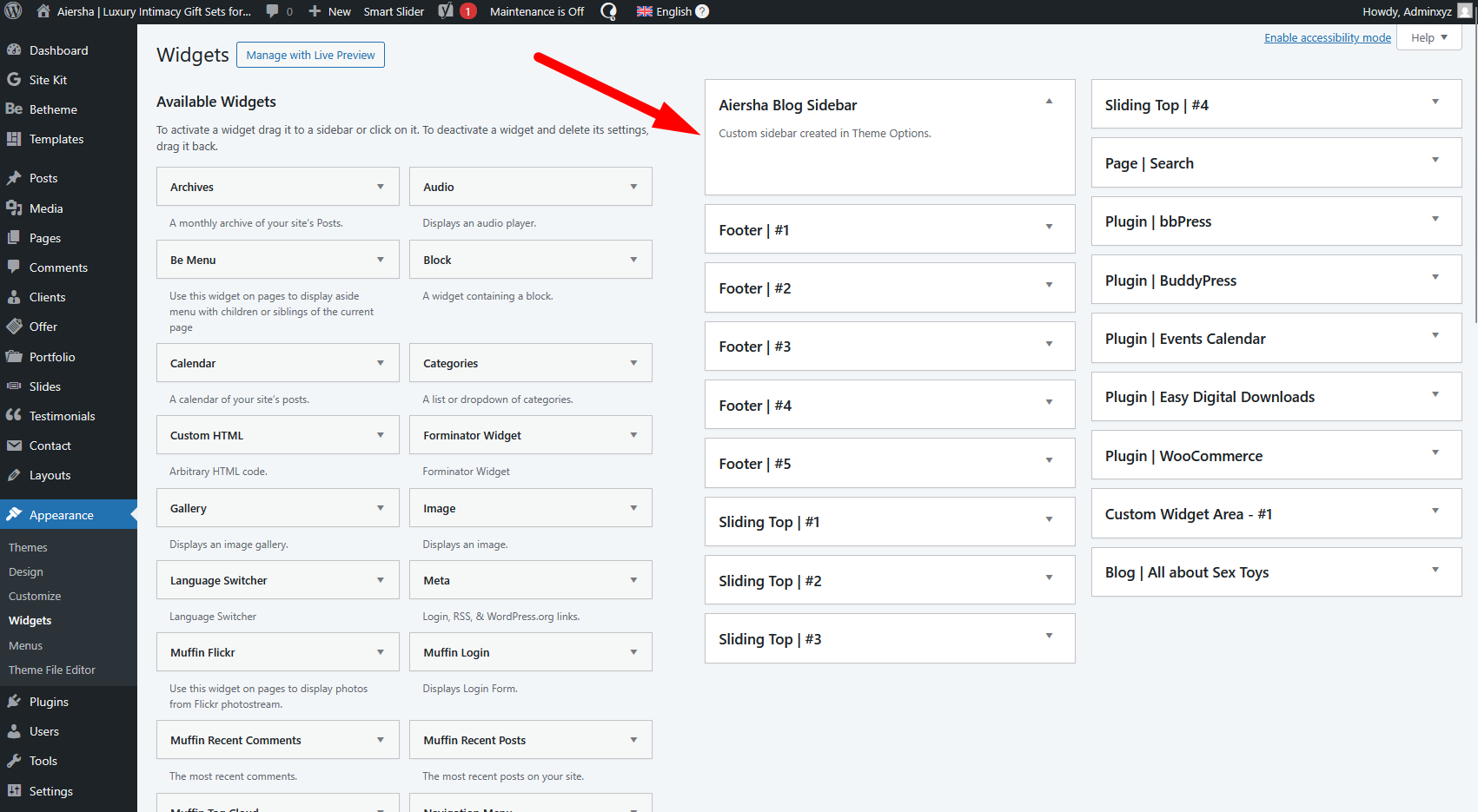Click the language help question mark icon
This screenshot has width=1478, height=812.
(x=702, y=11)
